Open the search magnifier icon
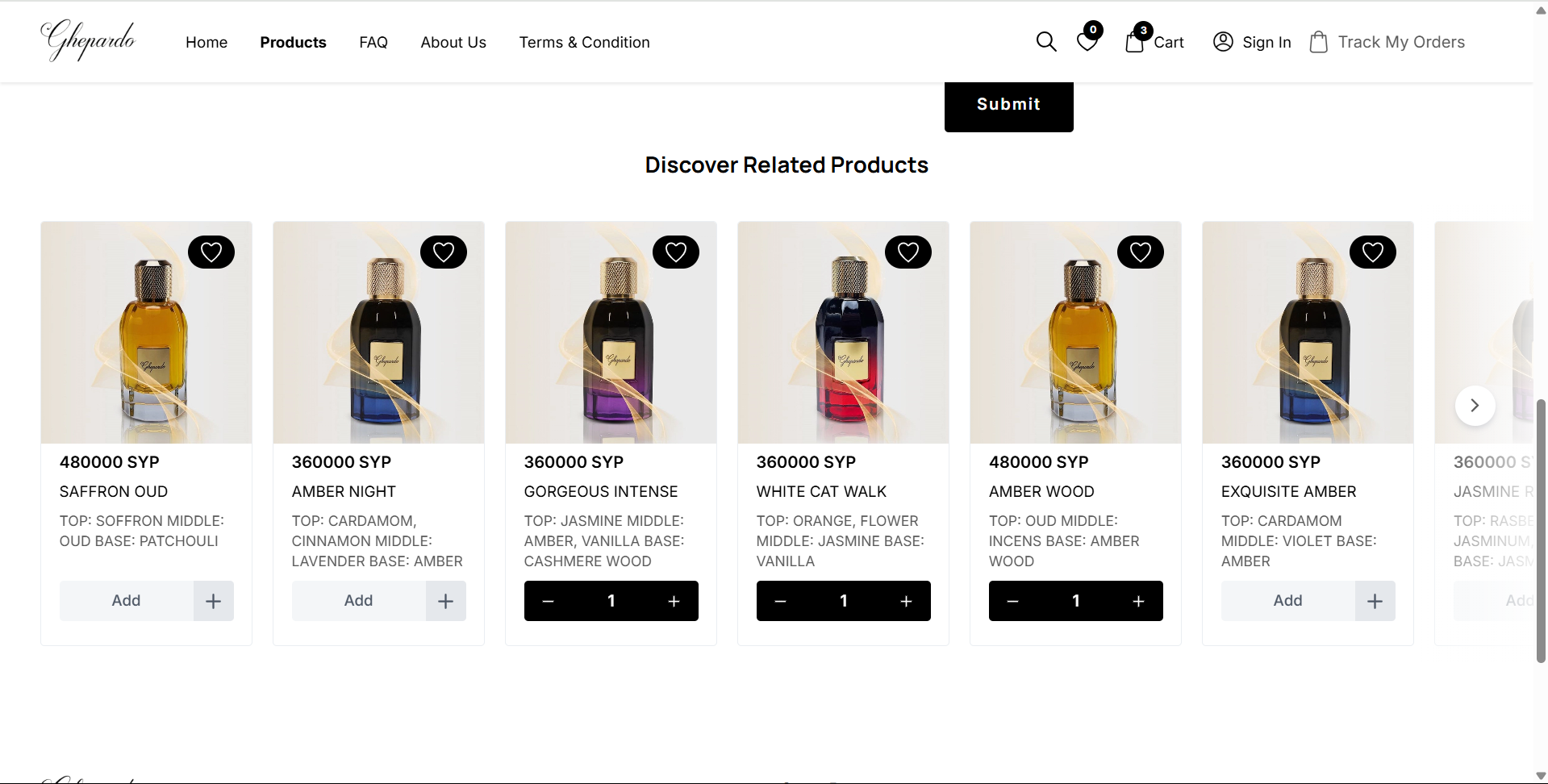This screenshot has width=1548, height=784. (x=1046, y=42)
